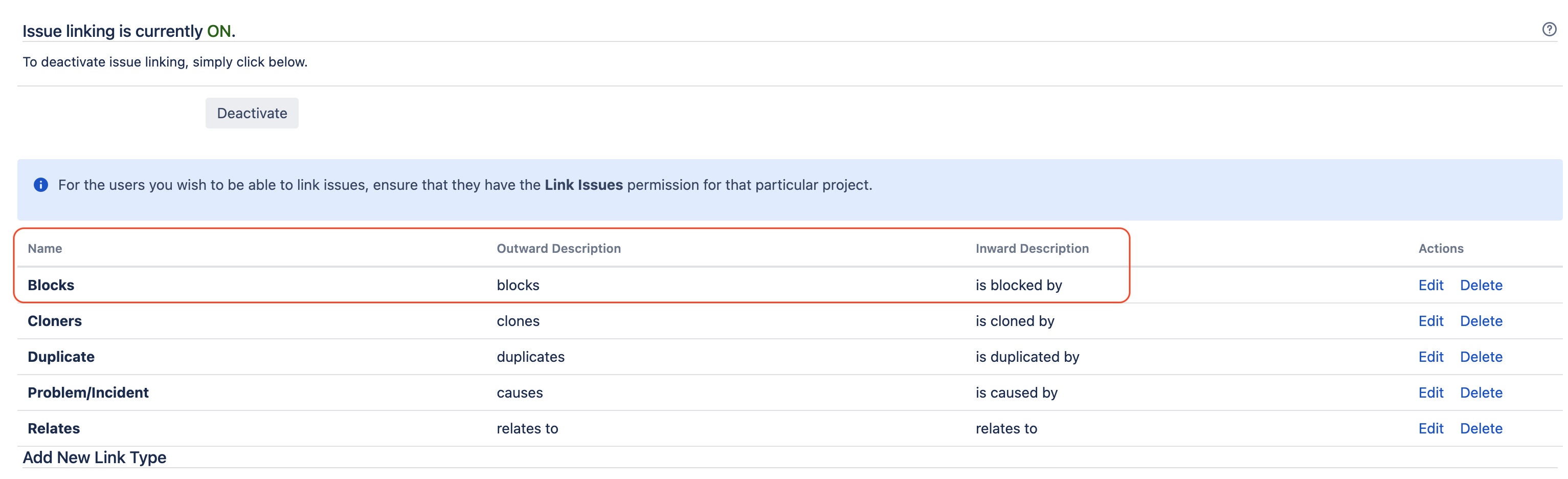1568x479 pixels.
Task: Click the Actions column header
Action: click(x=1441, y=248)
